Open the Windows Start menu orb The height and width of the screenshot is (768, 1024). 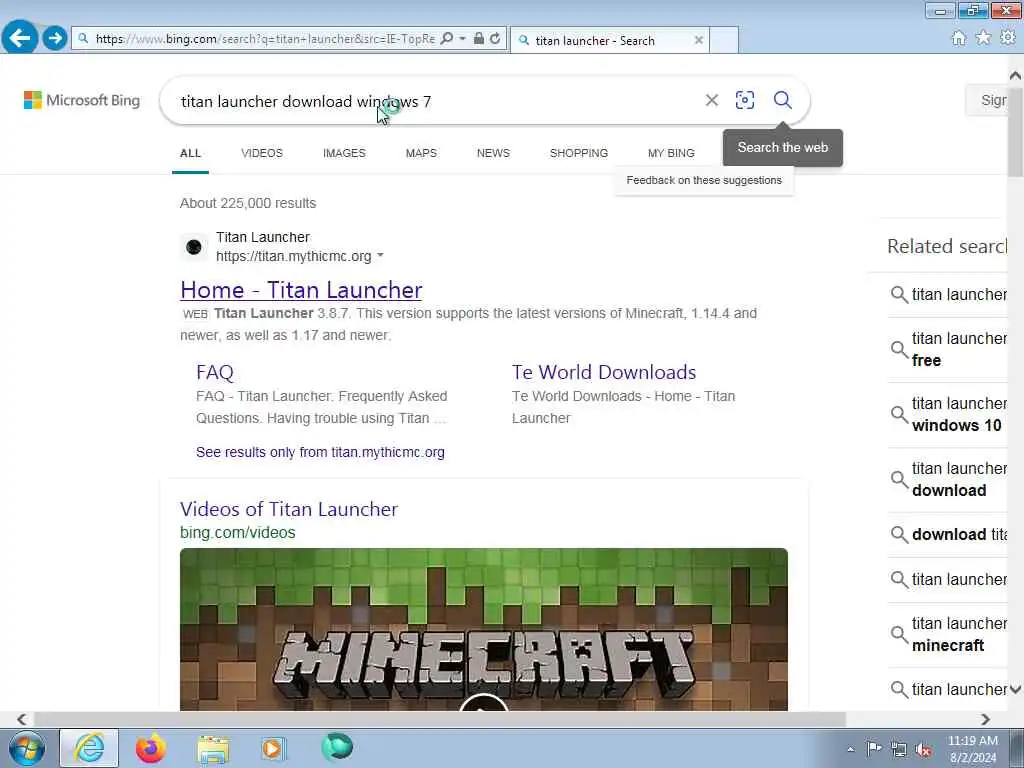click(x=27, y=748)
